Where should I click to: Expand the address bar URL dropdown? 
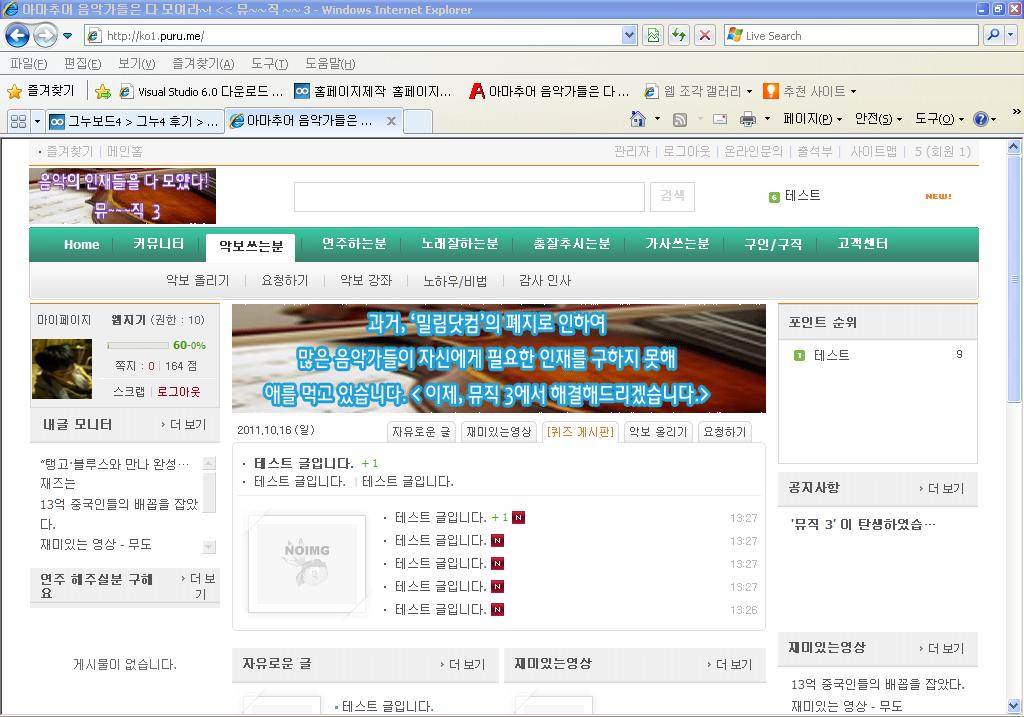coord(629,35)
